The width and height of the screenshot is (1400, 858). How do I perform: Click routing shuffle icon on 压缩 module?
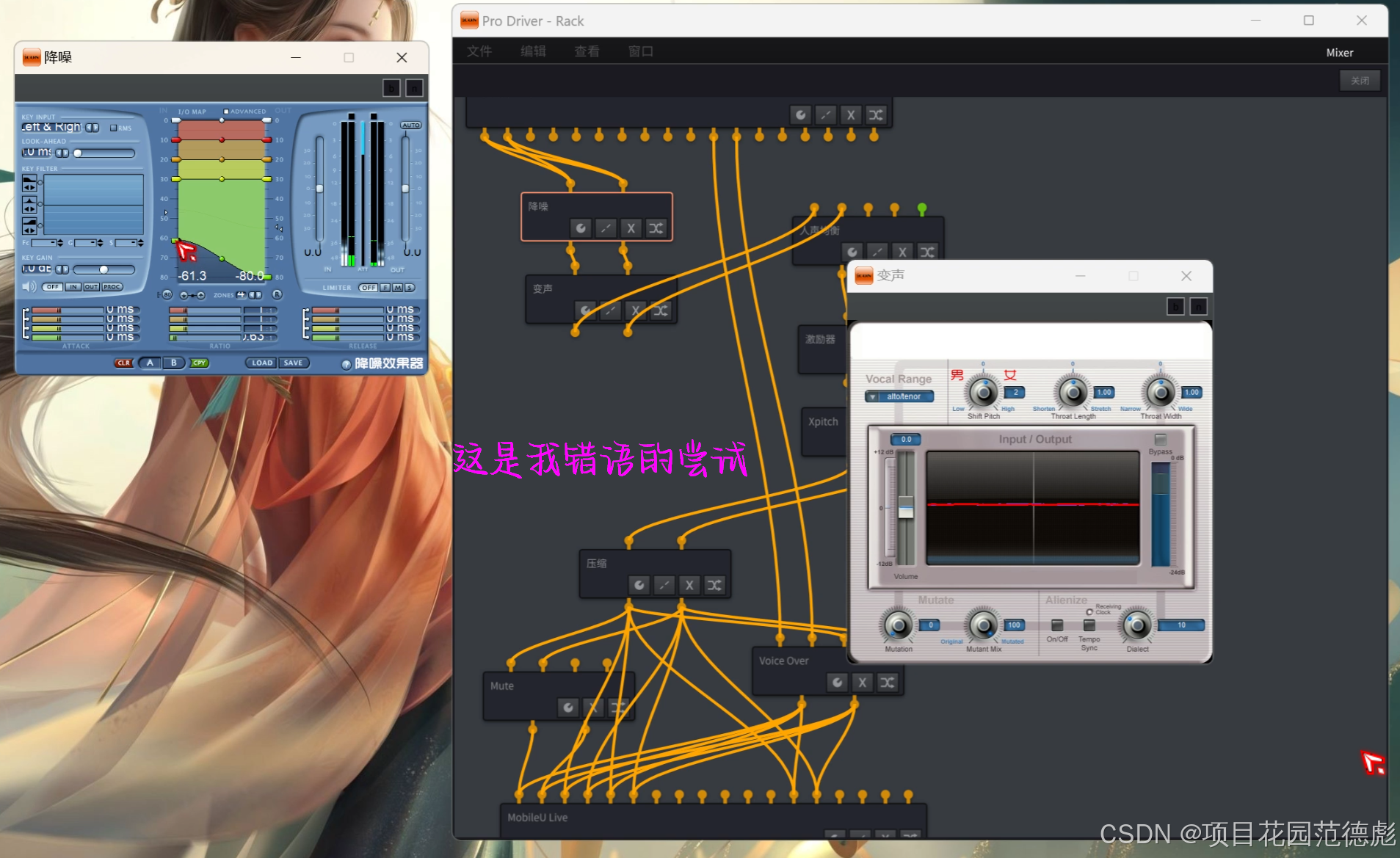tap(714, 585)
